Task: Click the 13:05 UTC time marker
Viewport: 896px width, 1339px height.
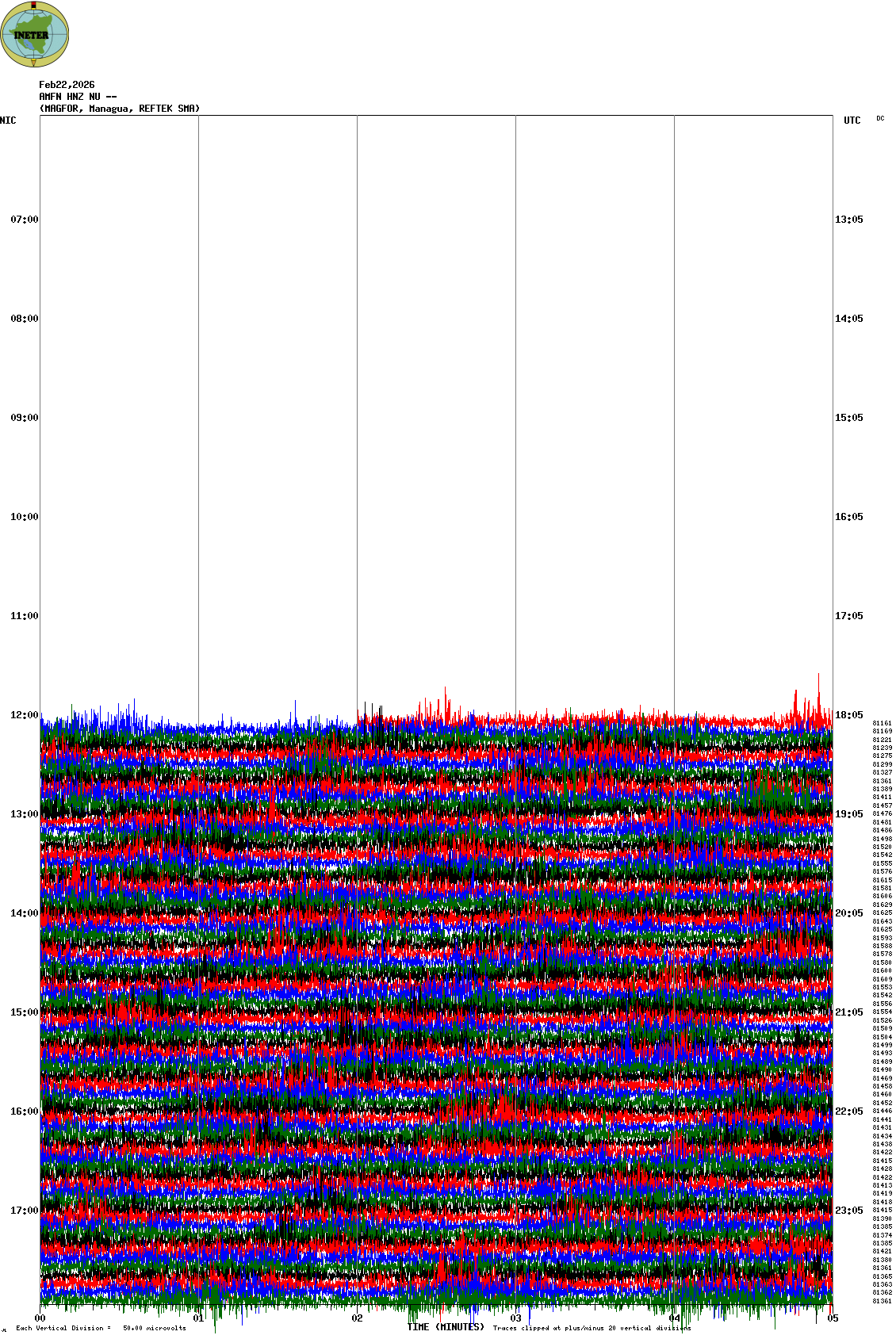Action: tap(848, 220)
